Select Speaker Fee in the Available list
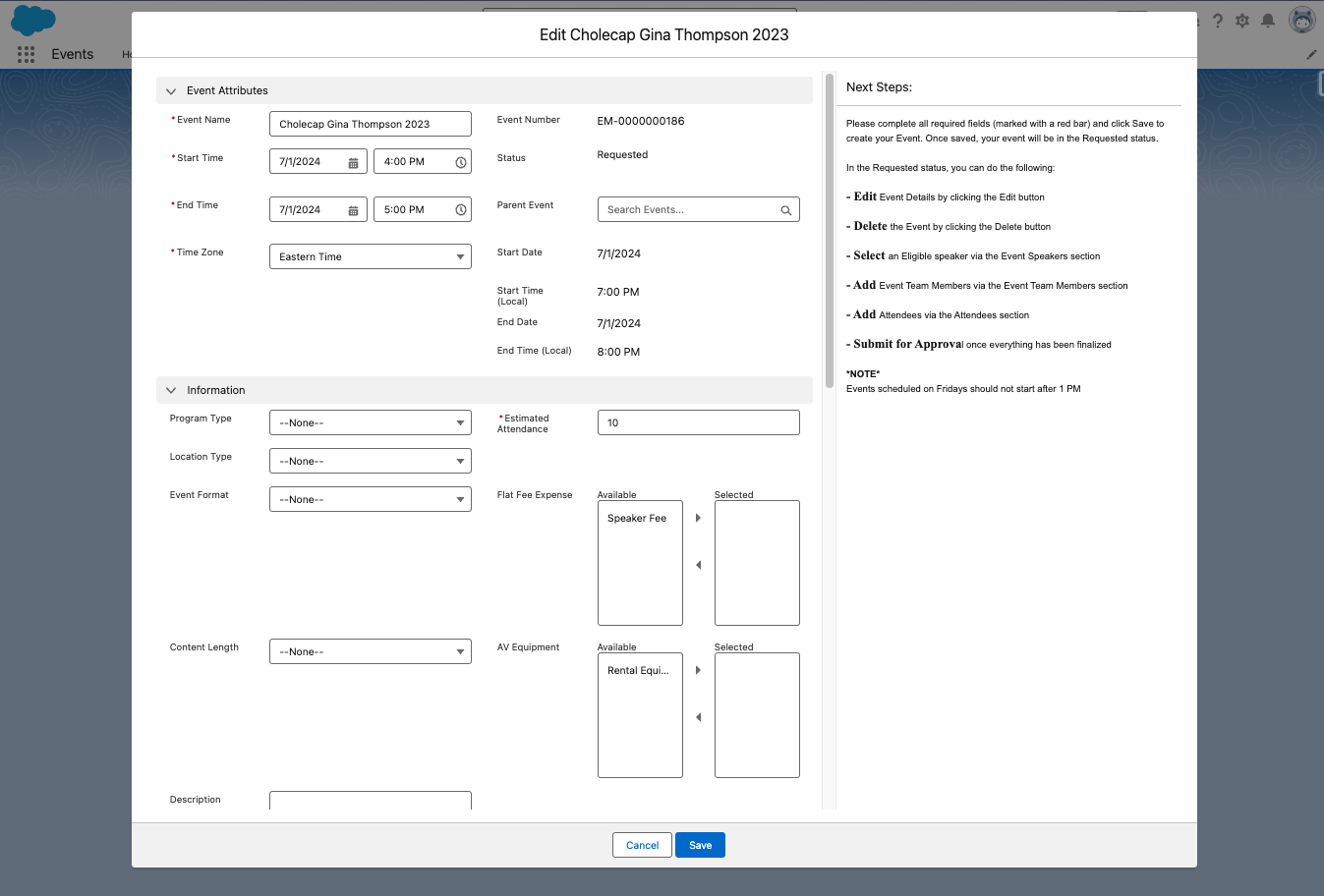The height and width of the screenshot is (896, 1324). [x=637, y=519]
